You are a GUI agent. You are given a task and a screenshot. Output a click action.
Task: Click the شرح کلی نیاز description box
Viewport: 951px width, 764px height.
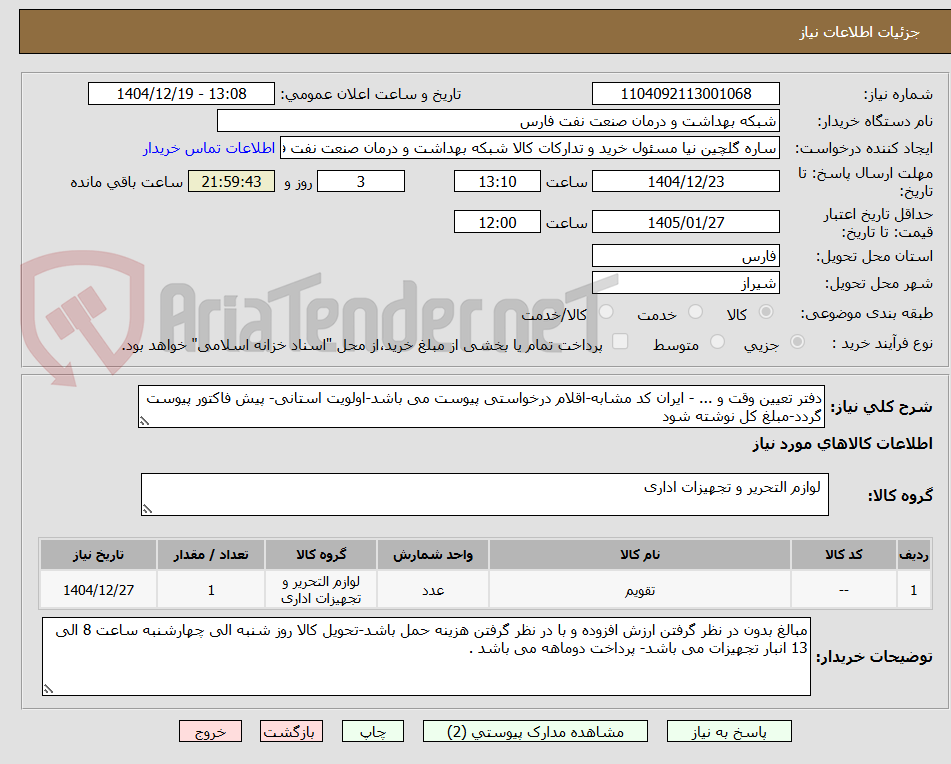pos(481,407)
